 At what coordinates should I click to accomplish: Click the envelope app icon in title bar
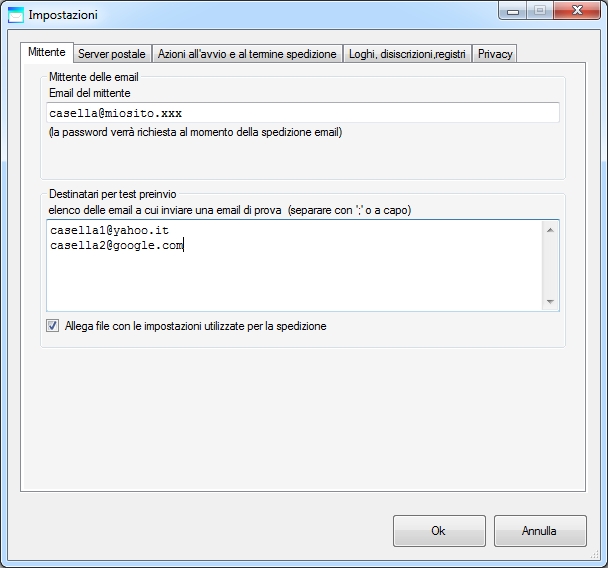point(16,15)
